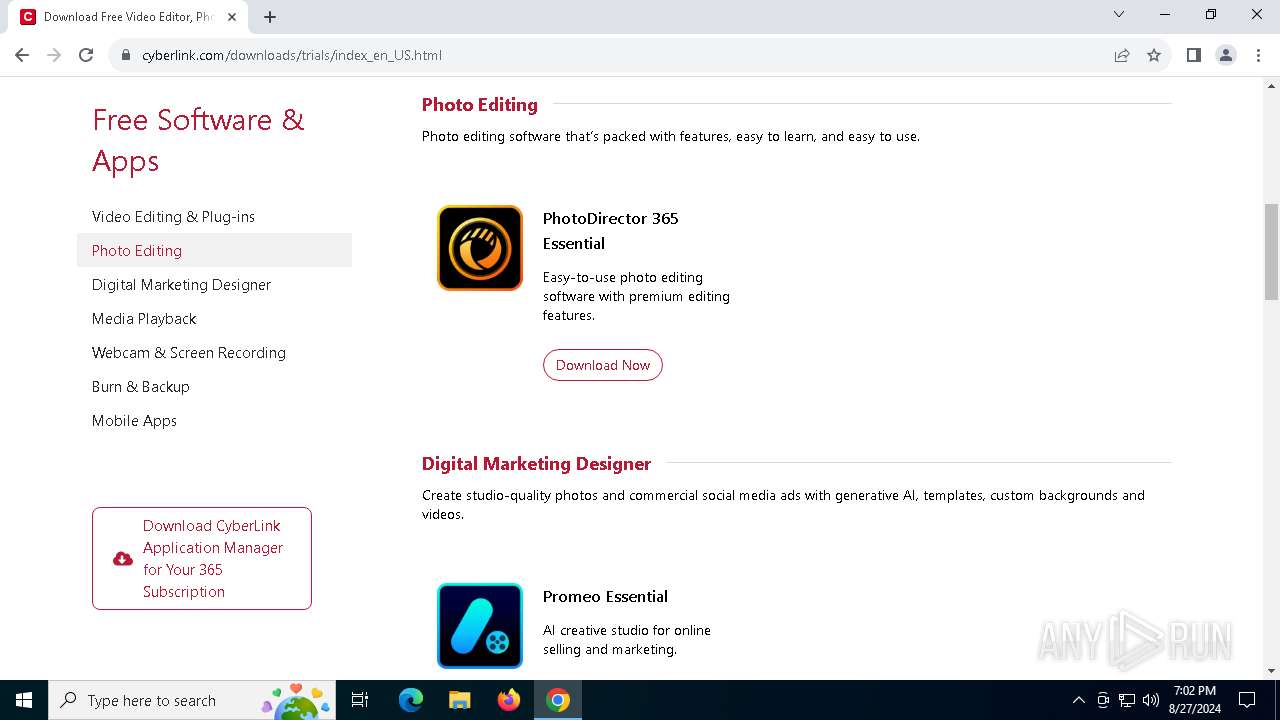1280x720 pixels.
Task: Click the Promeo Essential app icon
Action: pos(480,626)
